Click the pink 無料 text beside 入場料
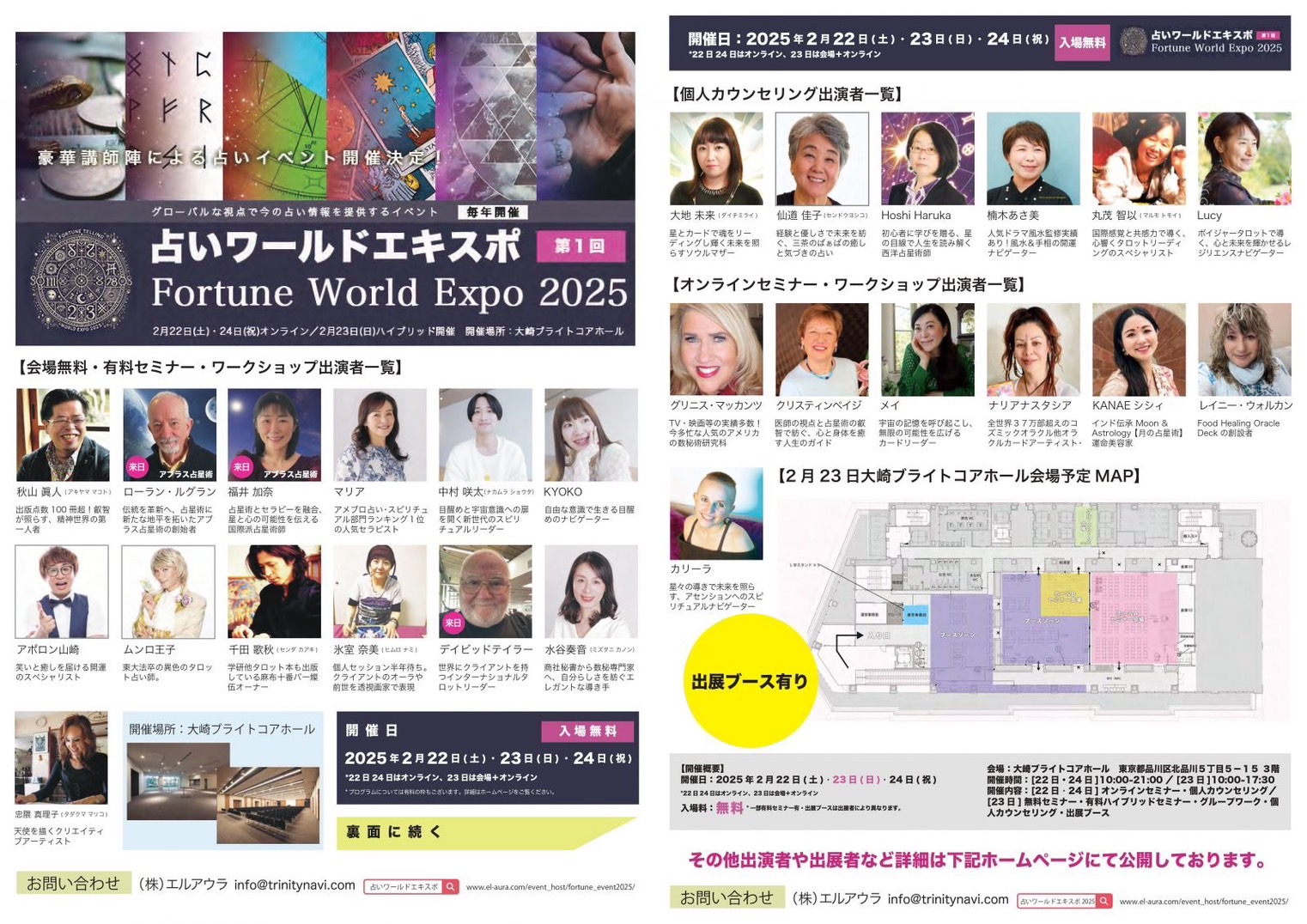Viewport: 1307px width, 924px height. (x=729, y=807)
